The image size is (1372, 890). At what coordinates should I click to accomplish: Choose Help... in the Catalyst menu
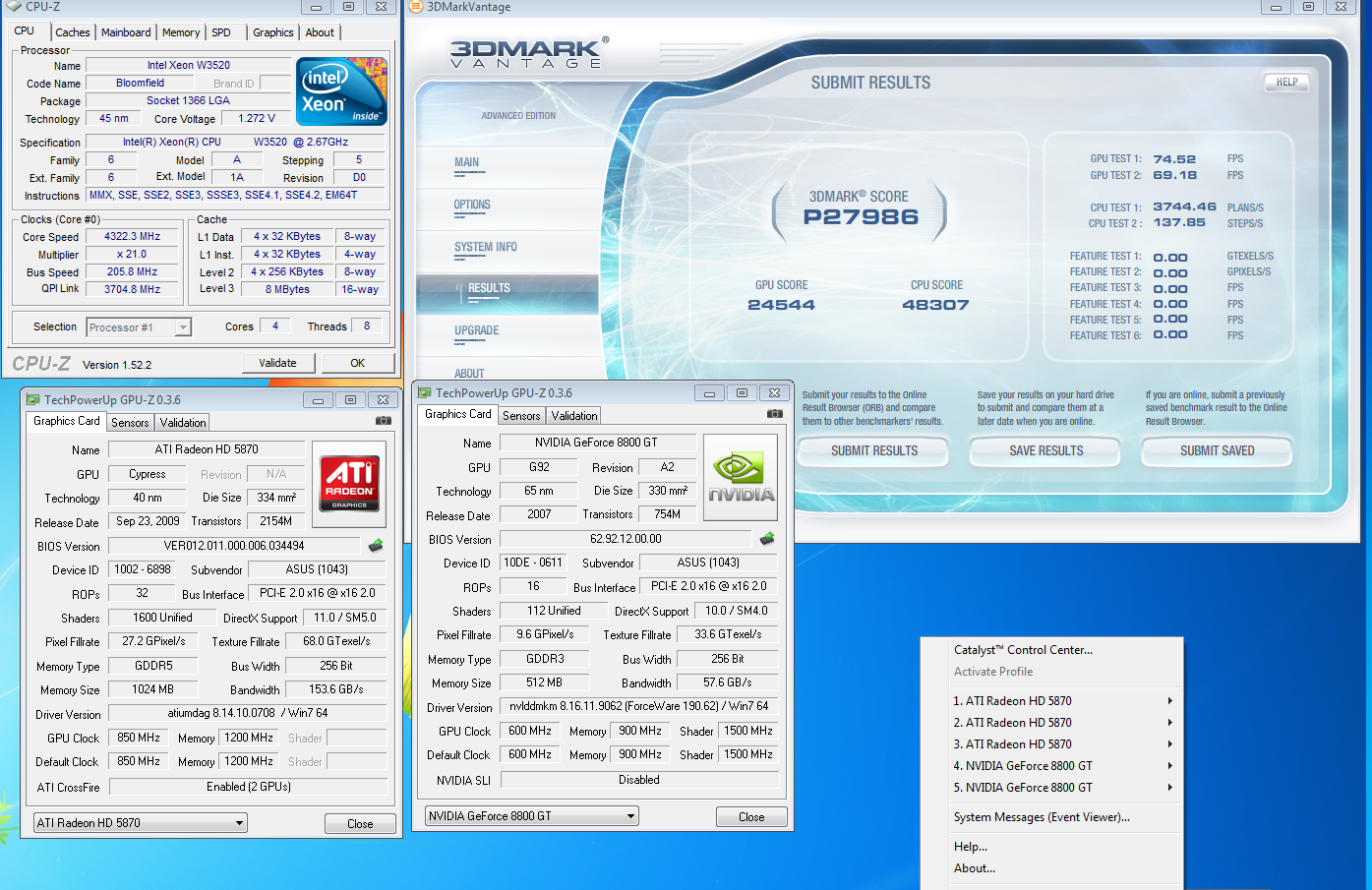coord(971,847)
